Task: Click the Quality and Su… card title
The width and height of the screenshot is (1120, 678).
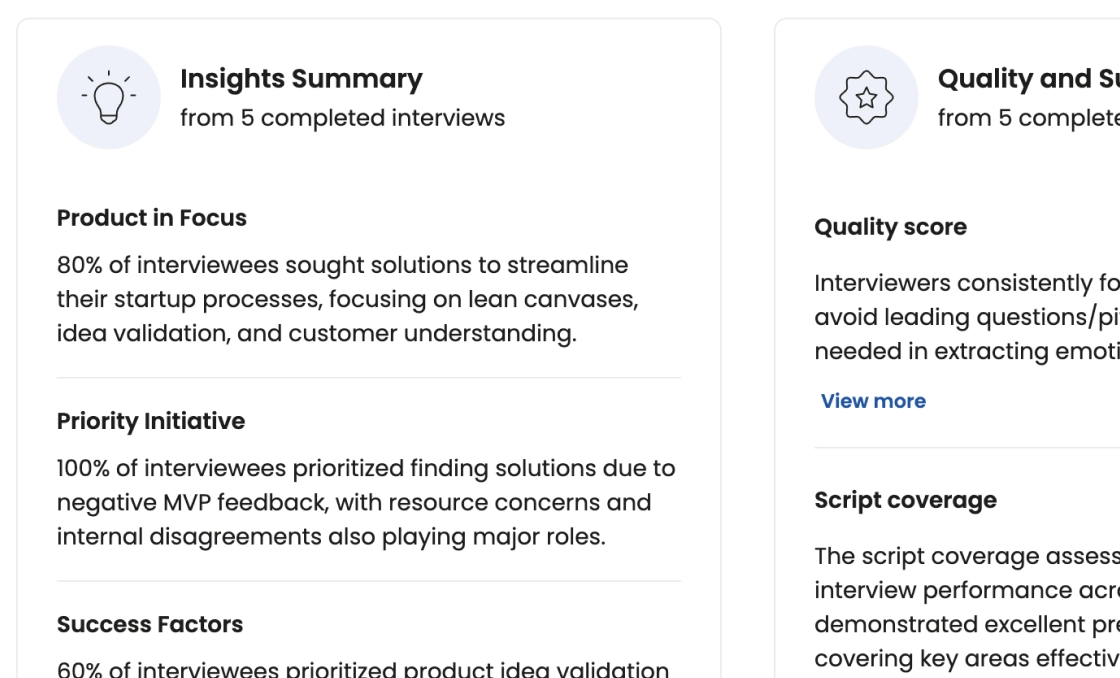Action: tap(1029, 79)
